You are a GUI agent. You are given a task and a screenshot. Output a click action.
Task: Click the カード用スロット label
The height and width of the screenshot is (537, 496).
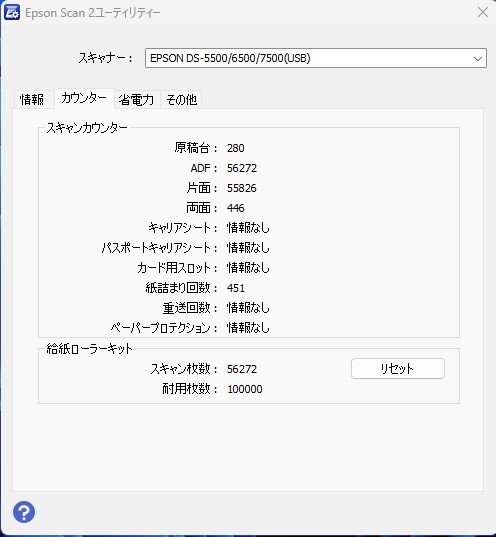coord(177,268)
